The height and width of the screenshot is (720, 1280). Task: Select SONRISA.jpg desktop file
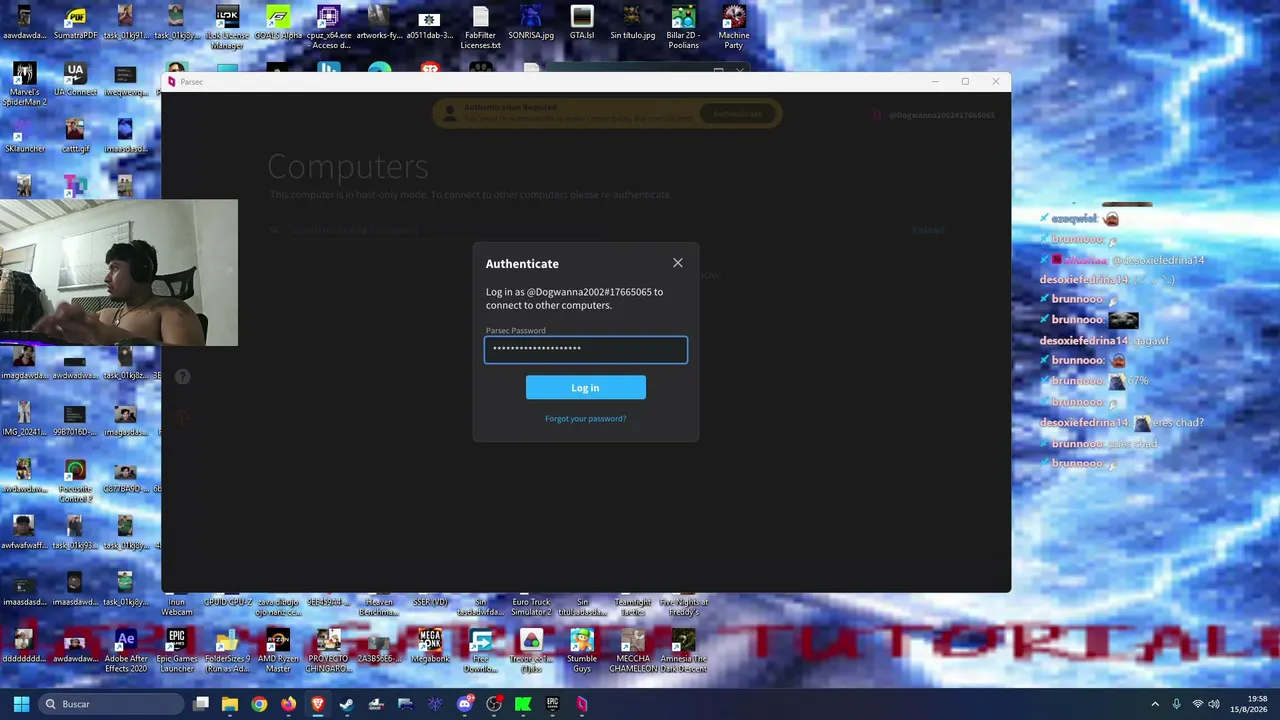point(531,24)
